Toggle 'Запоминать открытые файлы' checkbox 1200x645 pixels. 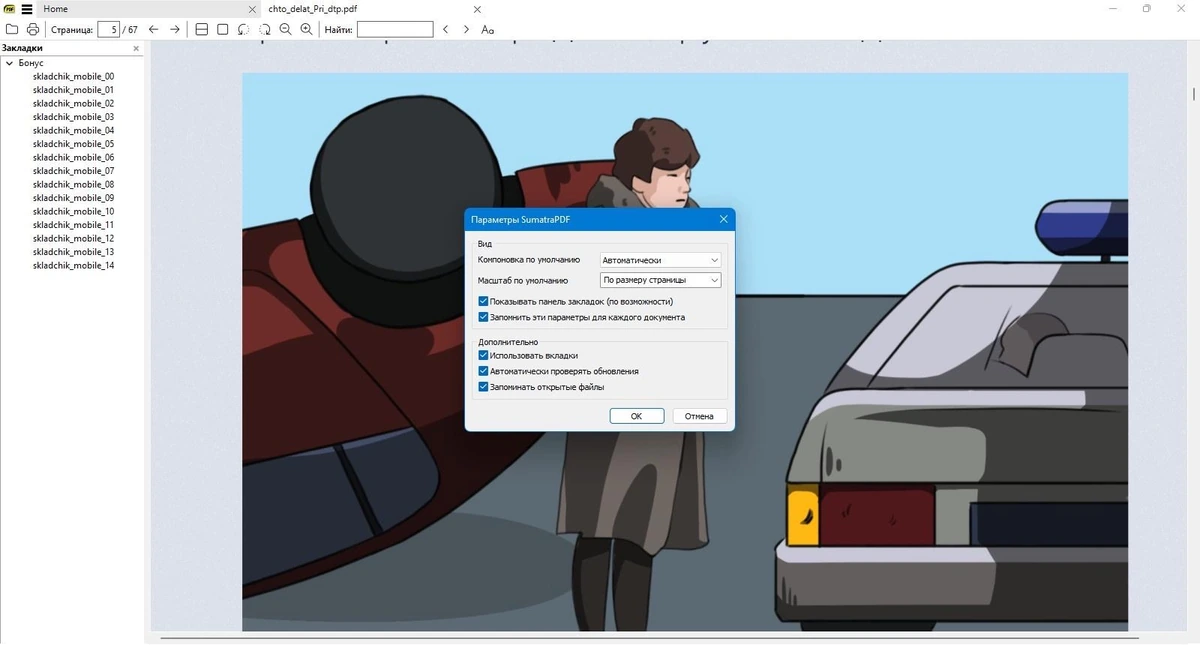(x=484, y=387)
